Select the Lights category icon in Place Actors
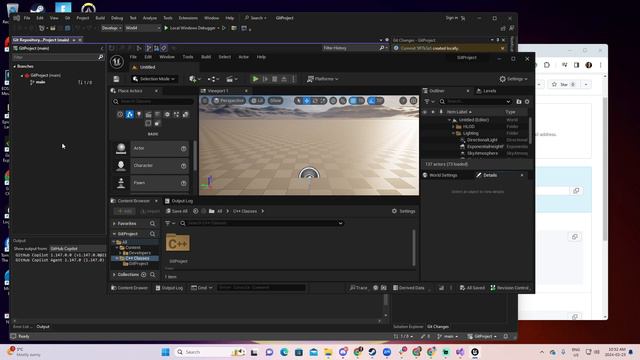 139,115
